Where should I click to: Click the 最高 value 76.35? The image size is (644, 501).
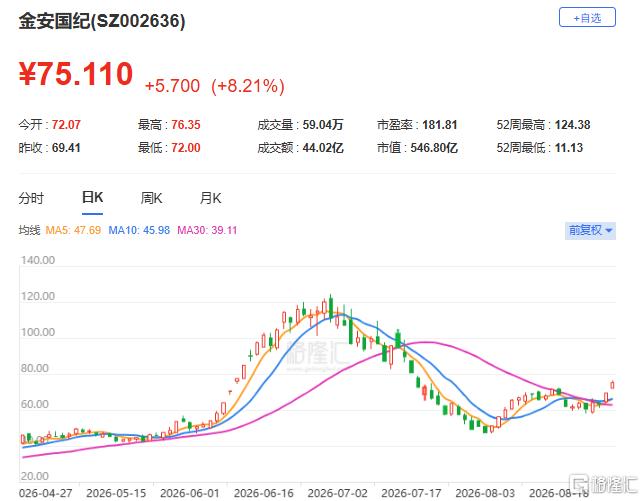pyautogui.click(x=186, y=124)
